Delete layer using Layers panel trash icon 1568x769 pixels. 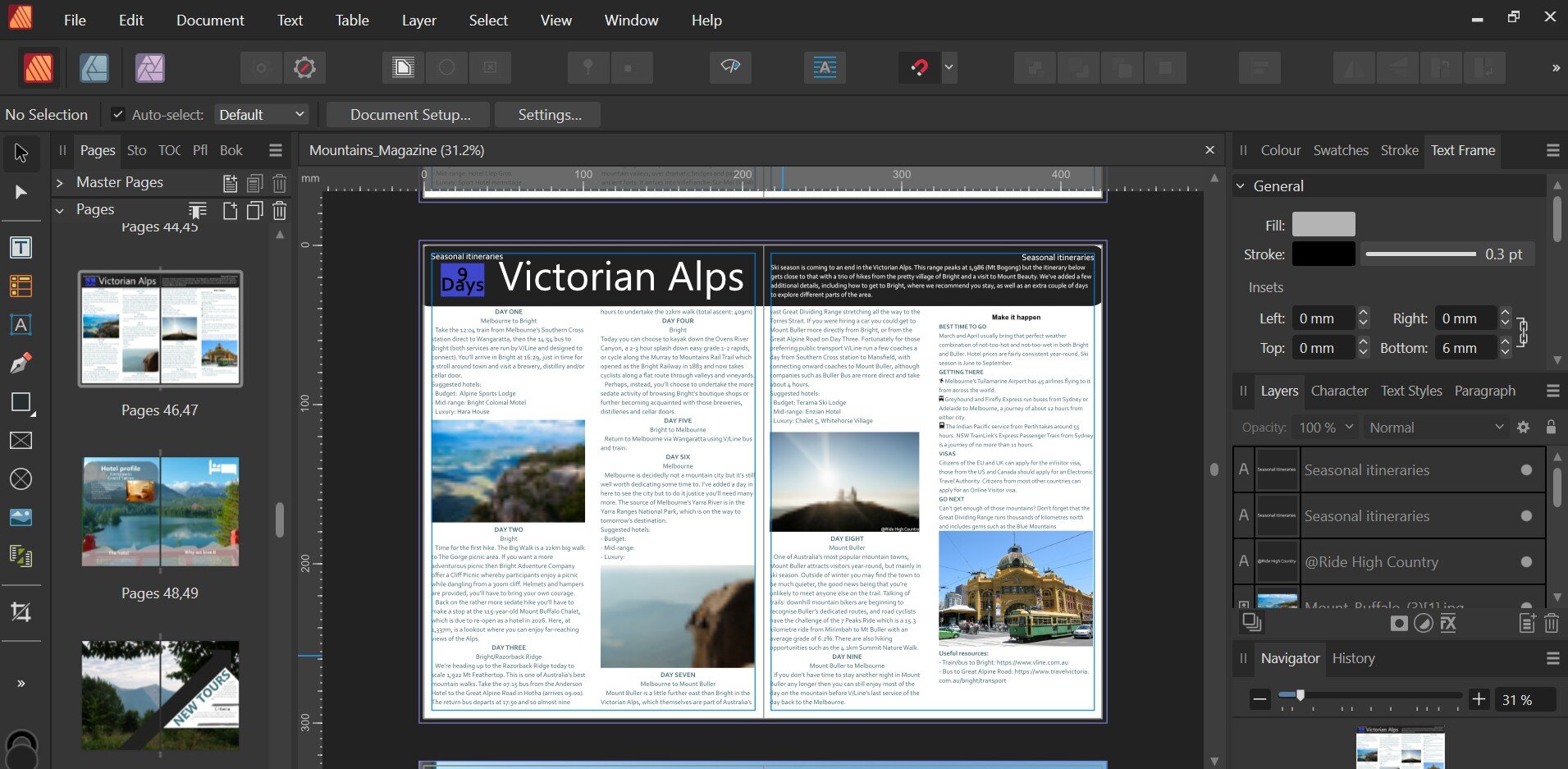pos(1552,624)
